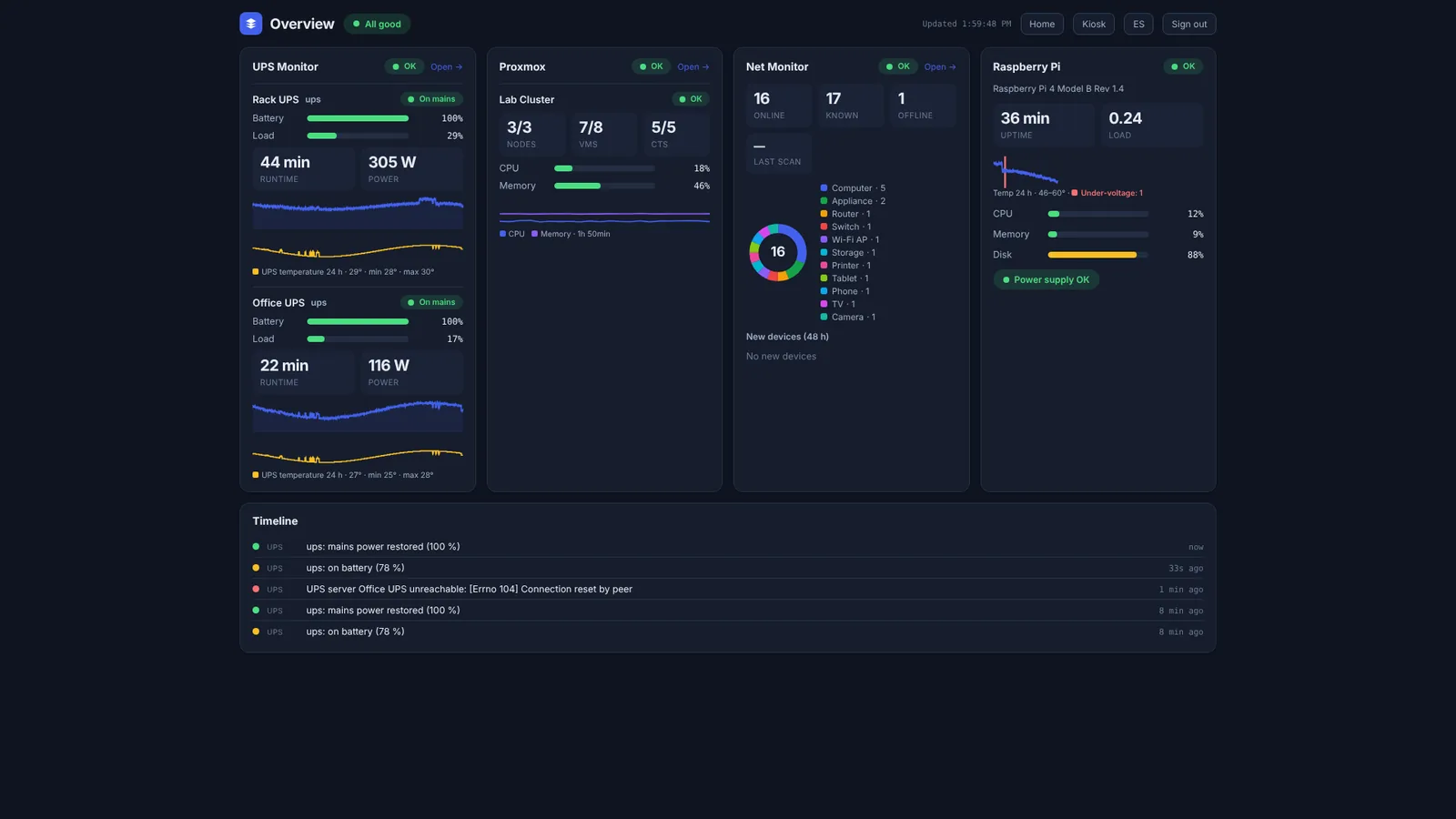
Task: Click the Memory legend swatch in Proxmox chart
Action: [534, 234]
